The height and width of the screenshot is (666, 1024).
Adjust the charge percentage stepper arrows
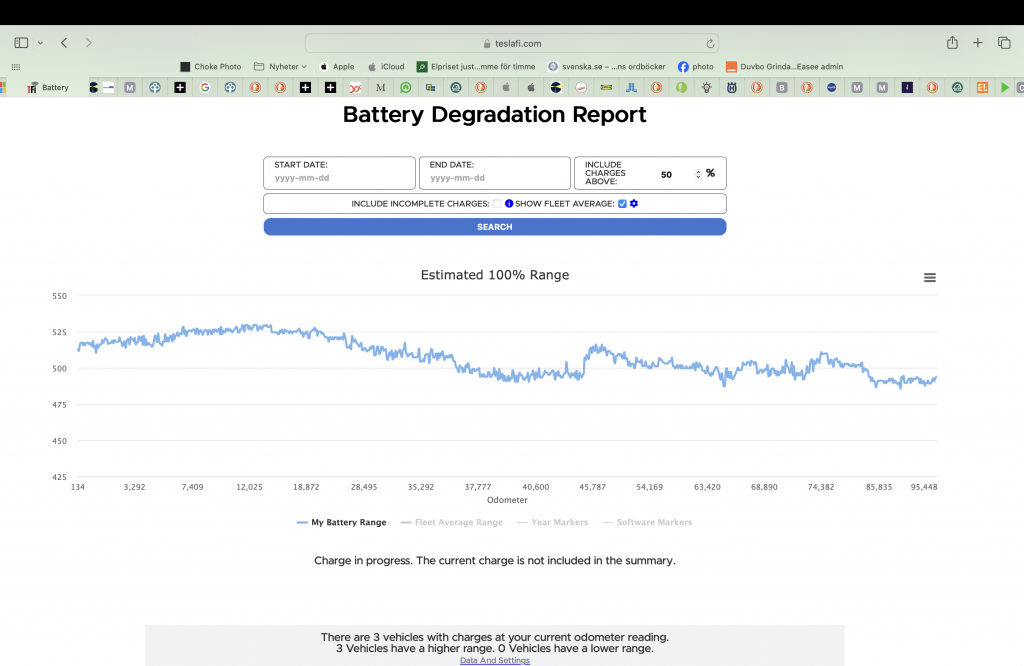698,174
